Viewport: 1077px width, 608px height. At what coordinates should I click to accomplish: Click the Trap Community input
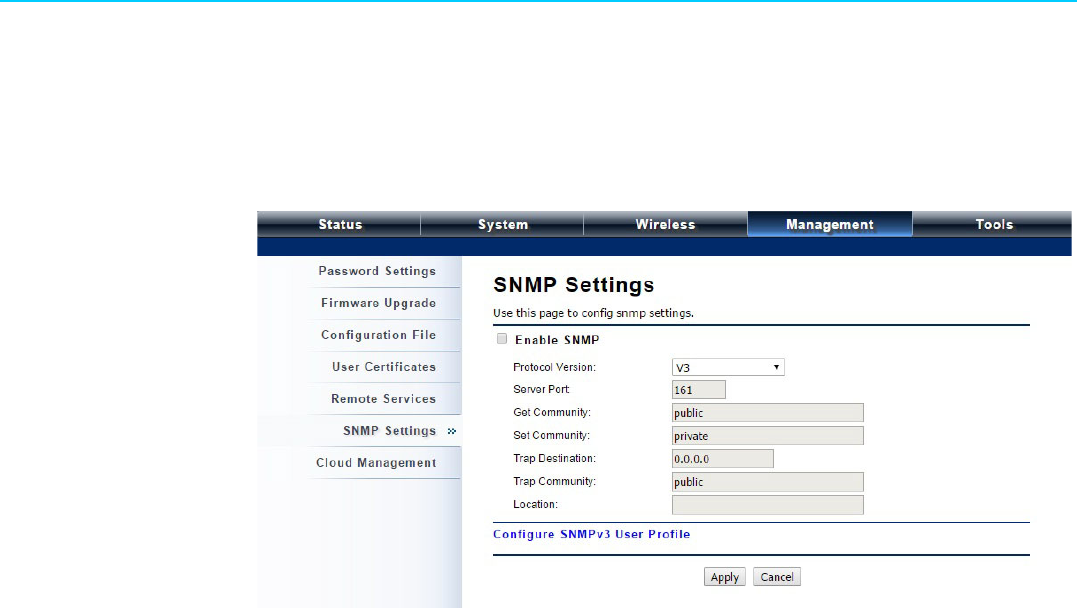coord(767,482)
